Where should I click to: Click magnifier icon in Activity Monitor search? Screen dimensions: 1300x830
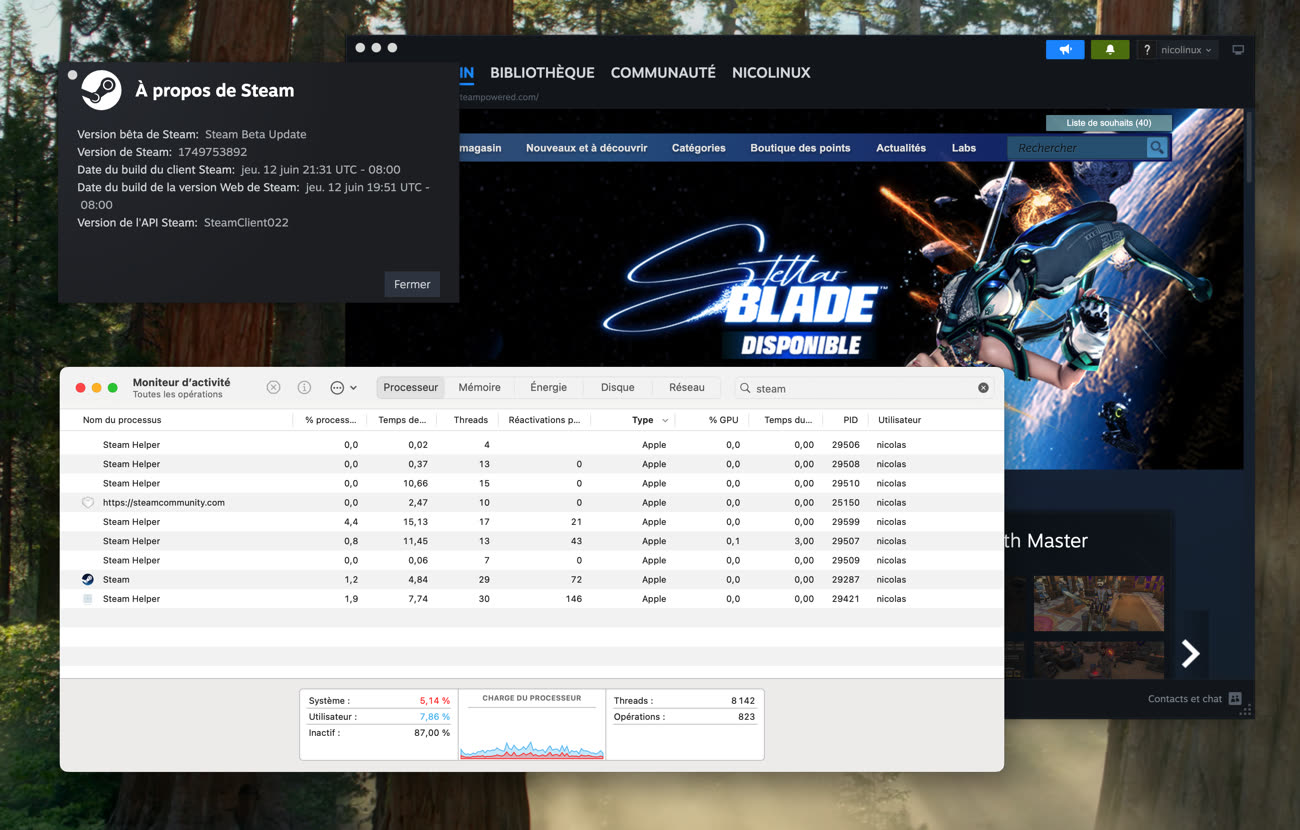(x=746, y=388)
